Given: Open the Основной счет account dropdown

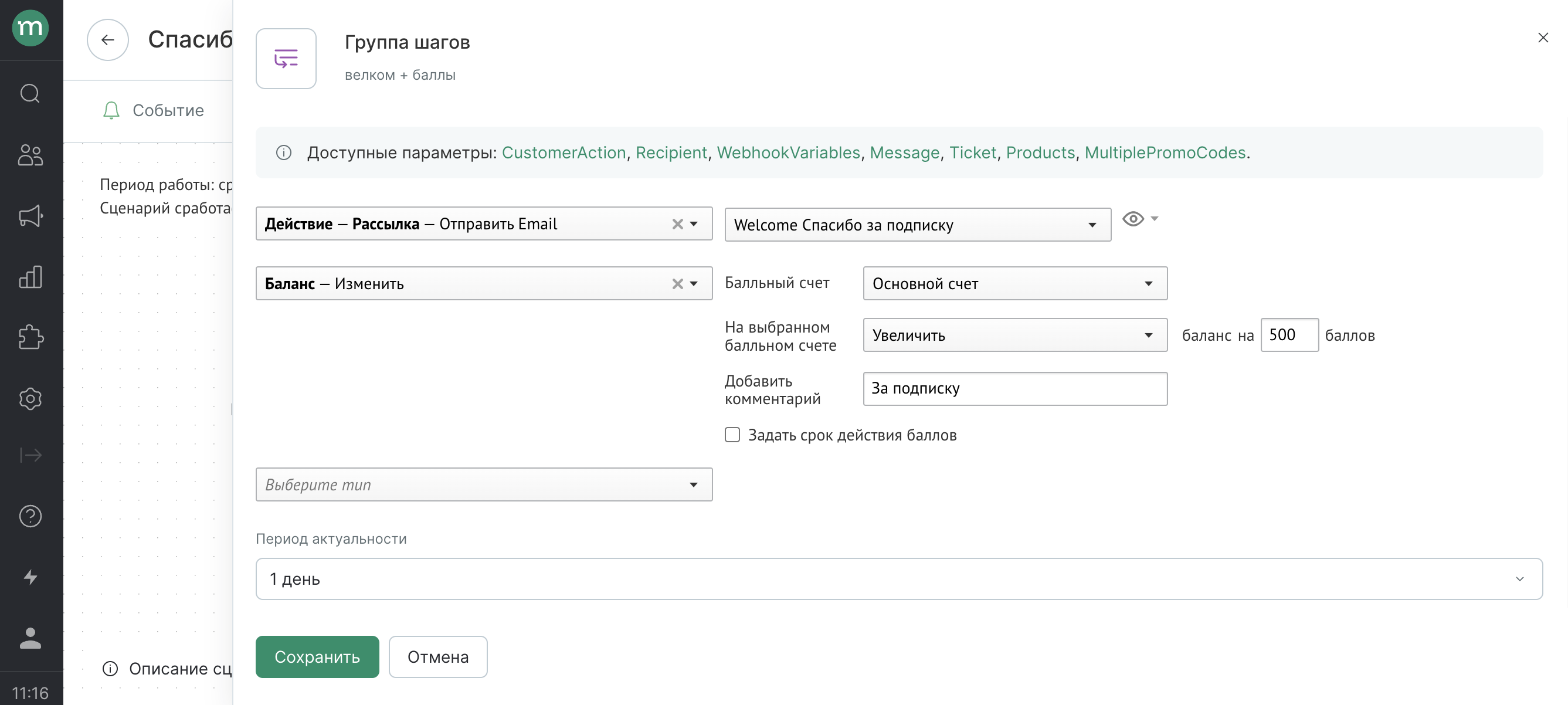Looking at the screenshot, I should [1015, 283].
